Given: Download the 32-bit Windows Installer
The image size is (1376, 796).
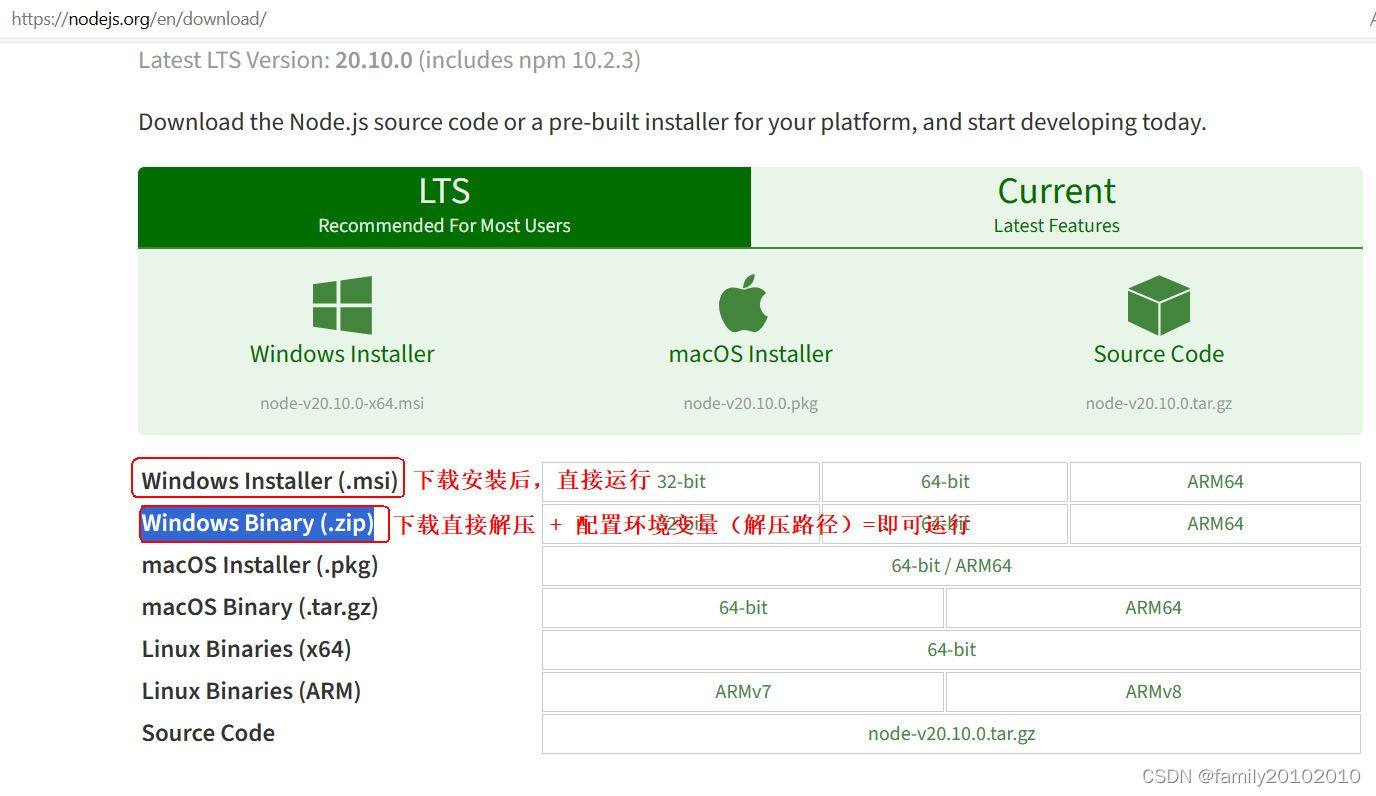Looking at the screenshot, I should [x=681, y=481].
